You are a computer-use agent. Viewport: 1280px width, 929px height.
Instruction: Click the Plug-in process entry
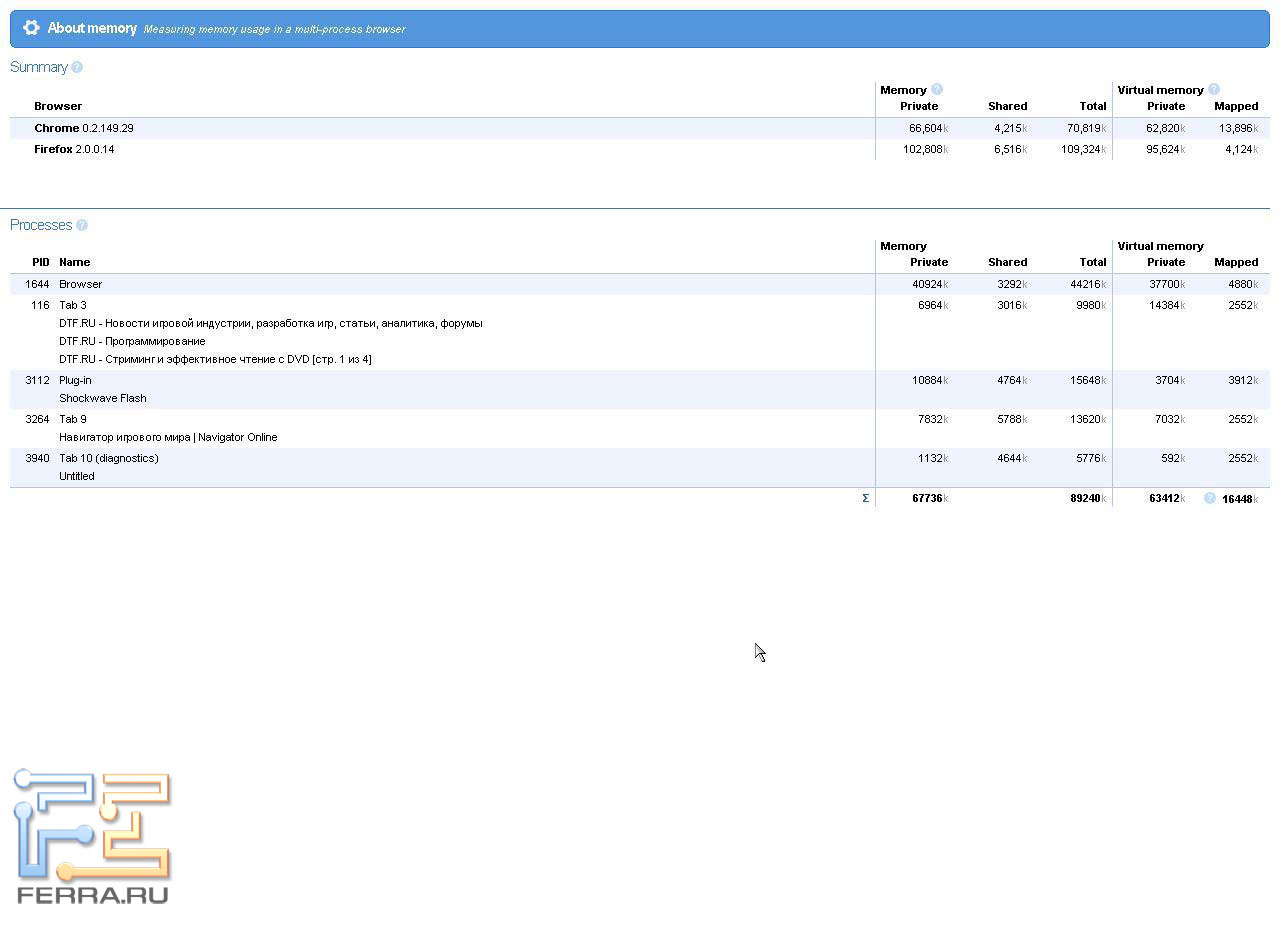click(75, 380)
